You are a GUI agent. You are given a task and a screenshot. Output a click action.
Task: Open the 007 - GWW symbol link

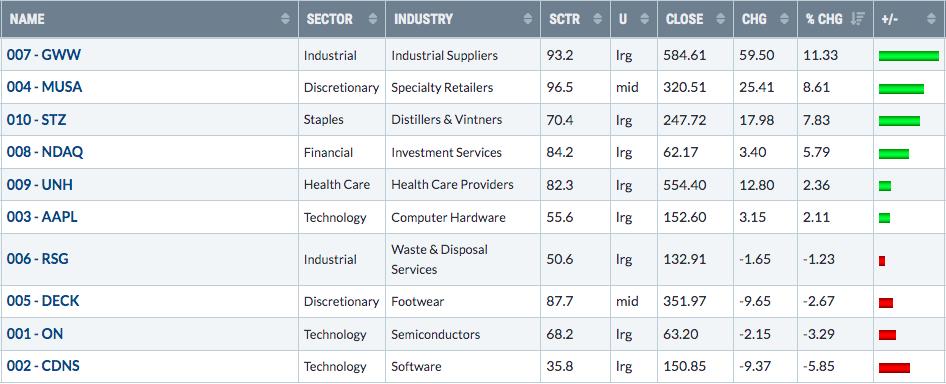coord(43,55)
